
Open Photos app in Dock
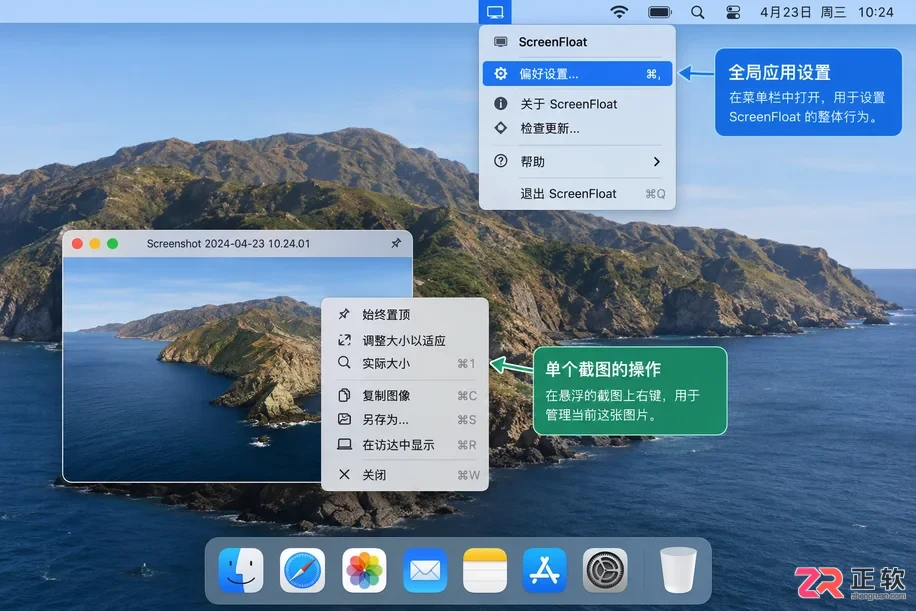364,570
